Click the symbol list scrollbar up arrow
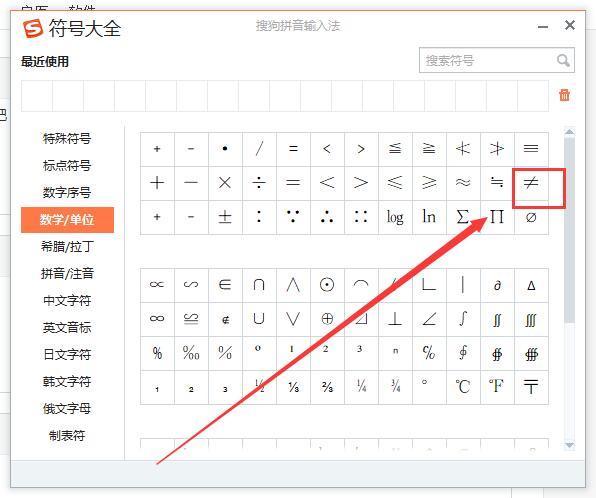 pos(569,132)
